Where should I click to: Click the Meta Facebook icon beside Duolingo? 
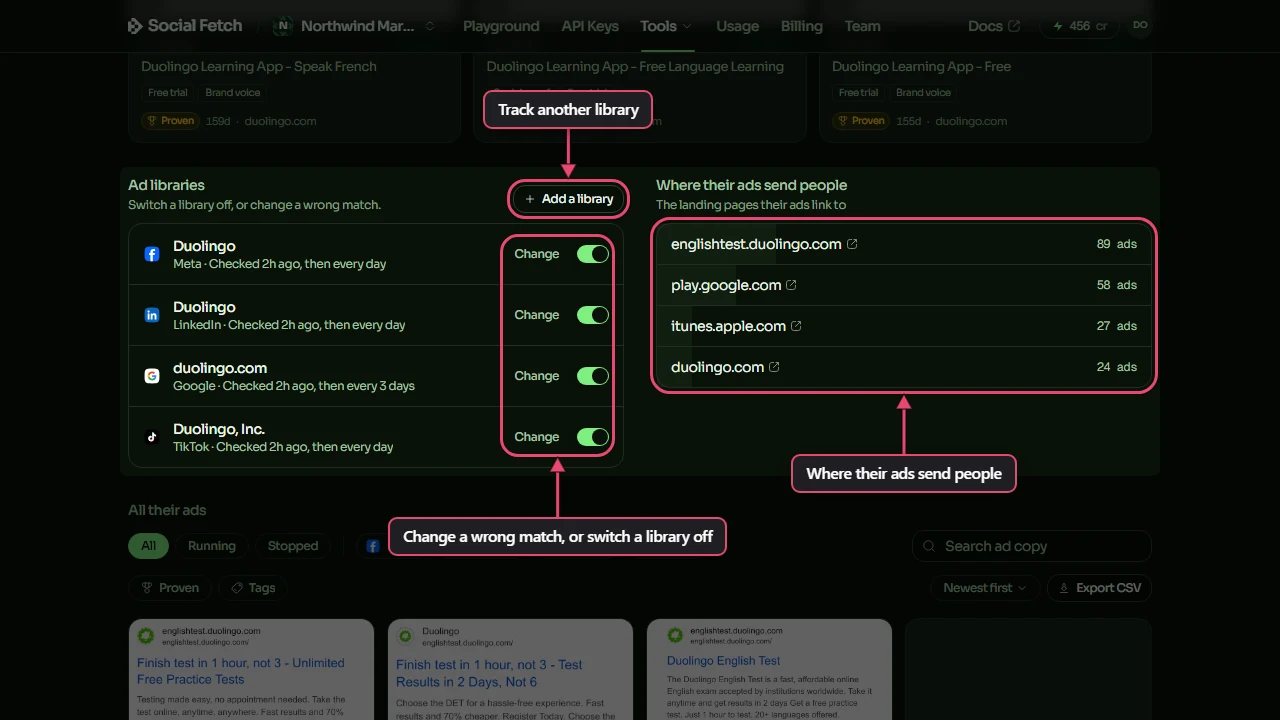click(152, 254)
